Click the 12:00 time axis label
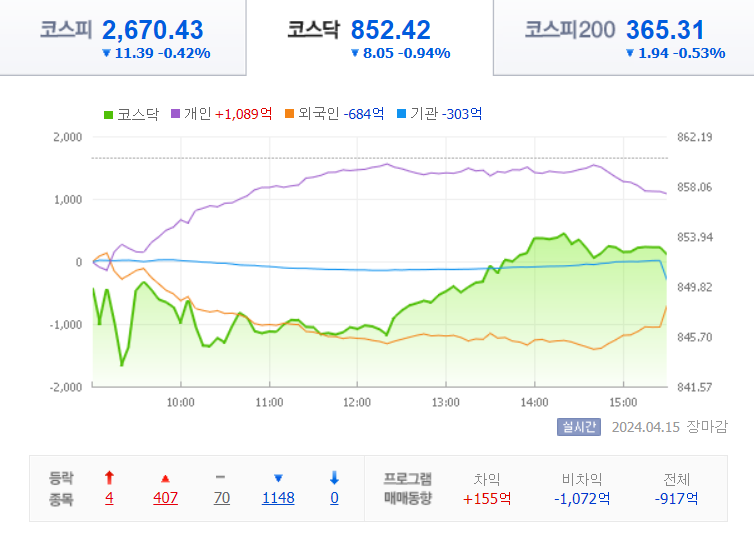The width and height of the screenshot is (754, 550). [357, 402]
